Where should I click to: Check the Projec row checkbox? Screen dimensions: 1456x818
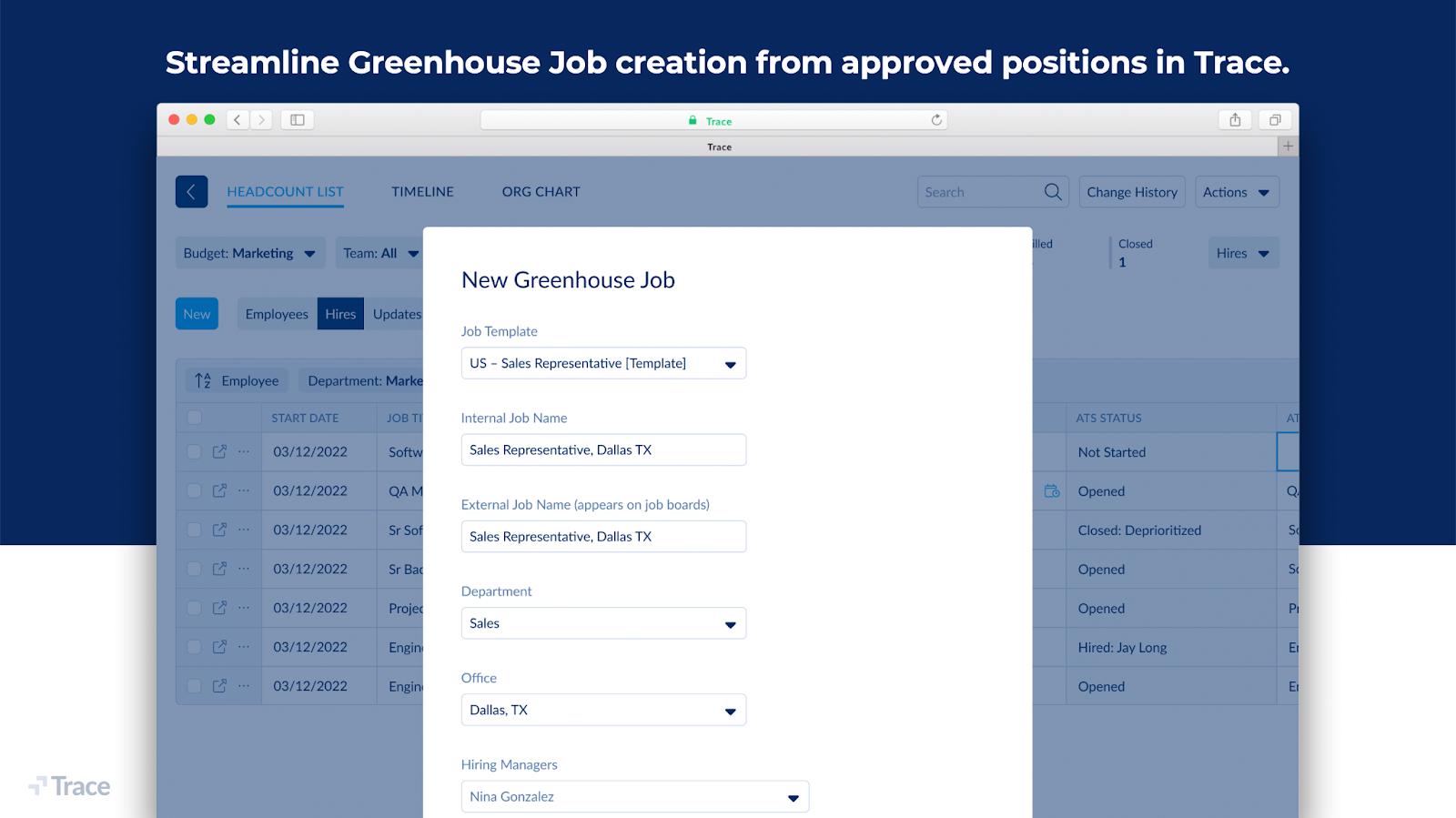(194, 608)
